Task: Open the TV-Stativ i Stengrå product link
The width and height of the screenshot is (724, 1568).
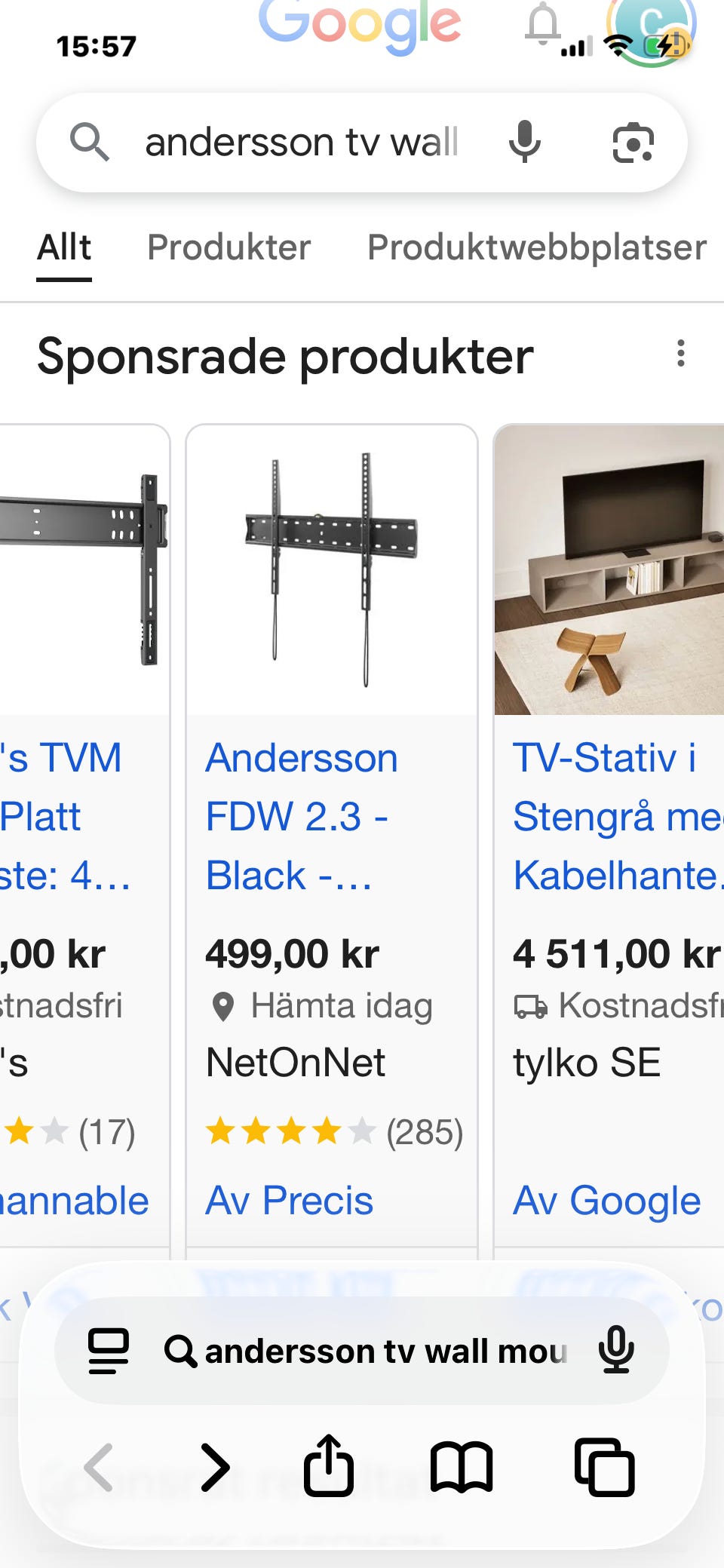Action: (x=612, y=815)
